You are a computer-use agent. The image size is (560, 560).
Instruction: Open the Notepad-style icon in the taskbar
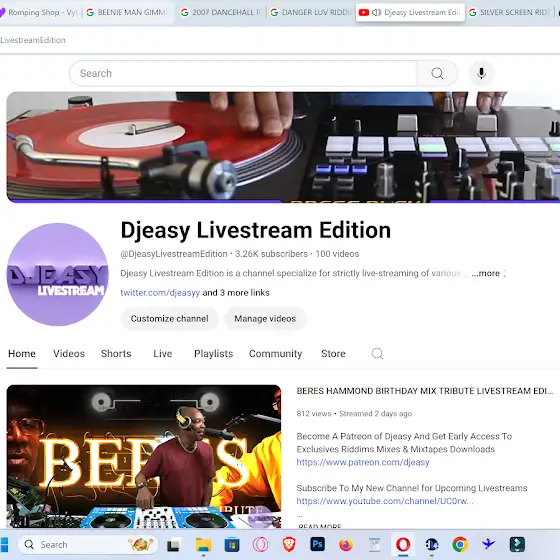coord(374,545)
